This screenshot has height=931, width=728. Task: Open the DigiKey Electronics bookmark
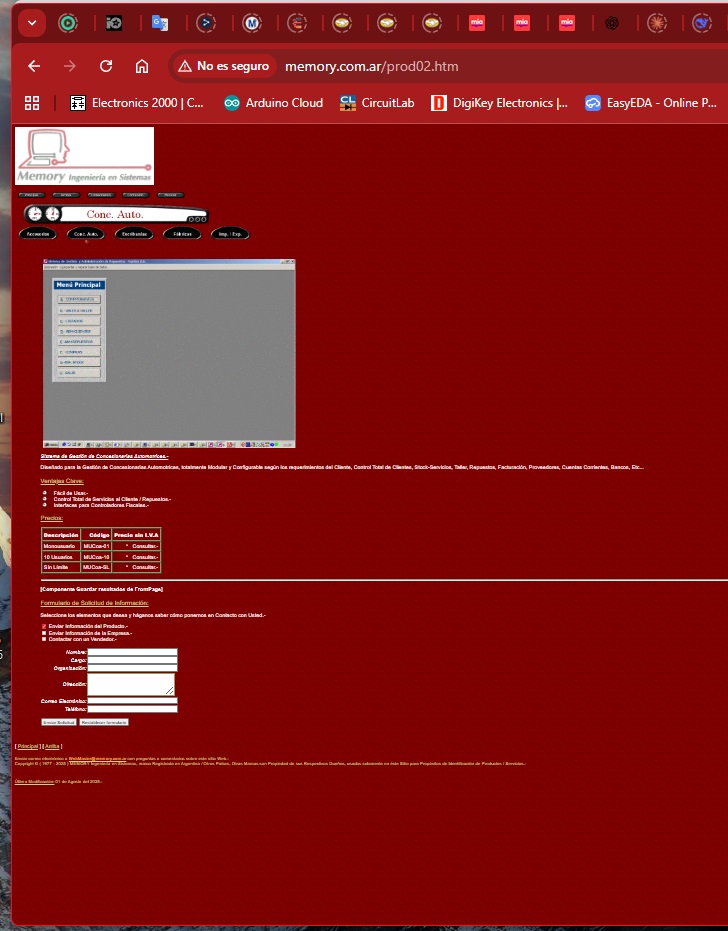click(x=499, y=103)
